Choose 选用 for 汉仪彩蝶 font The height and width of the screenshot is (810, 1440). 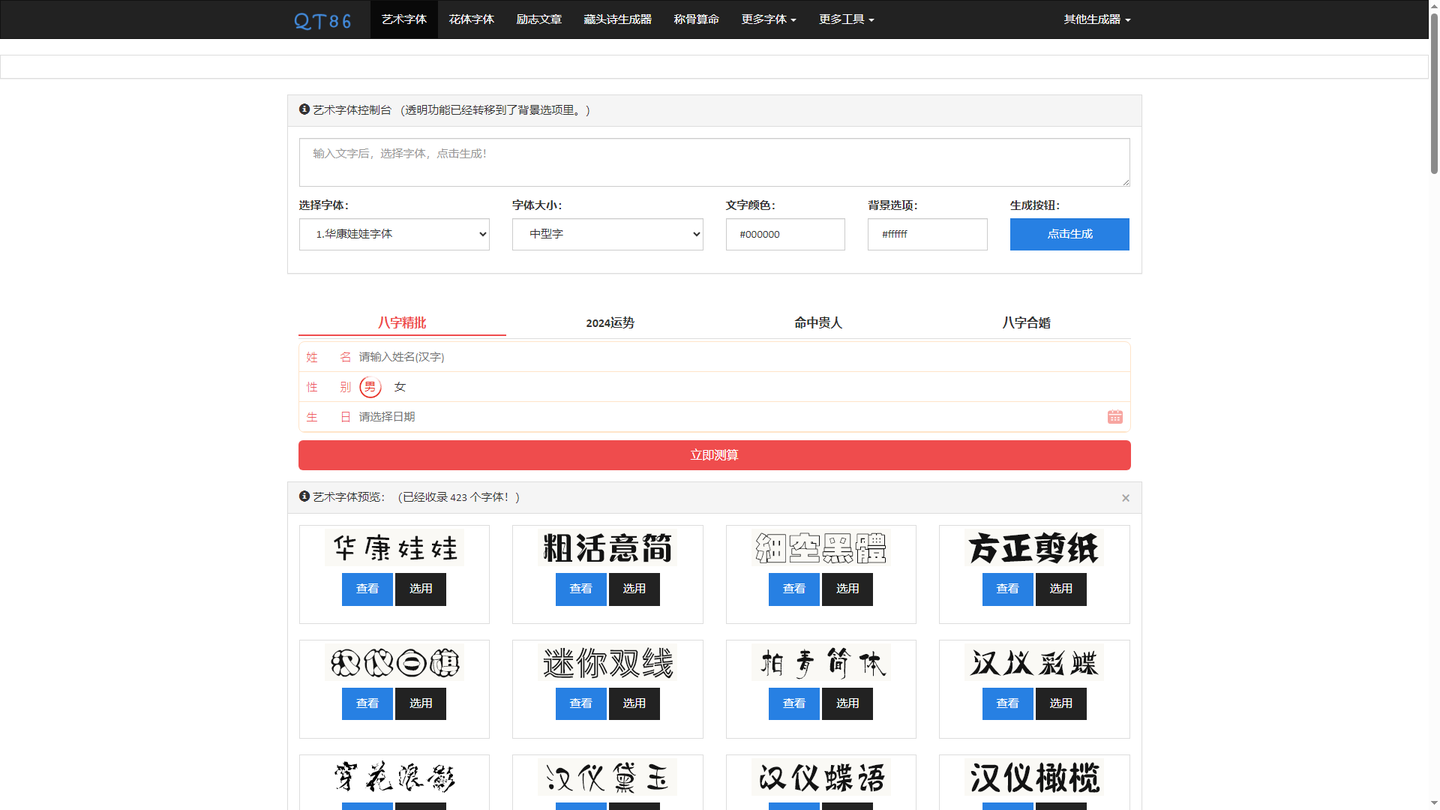tap(1061, 704)
